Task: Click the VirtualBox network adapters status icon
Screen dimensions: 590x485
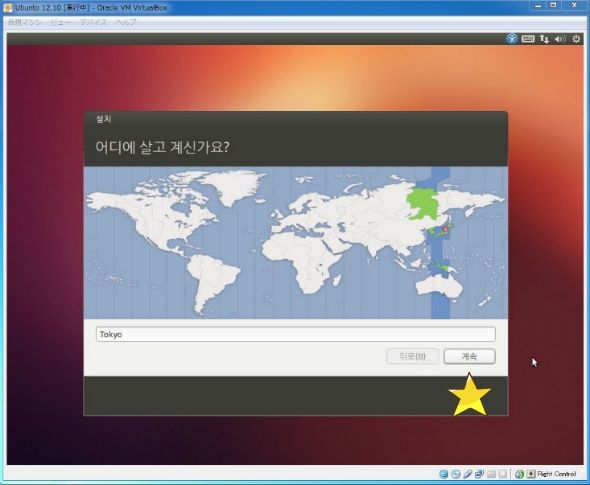Action: point(479,474)
